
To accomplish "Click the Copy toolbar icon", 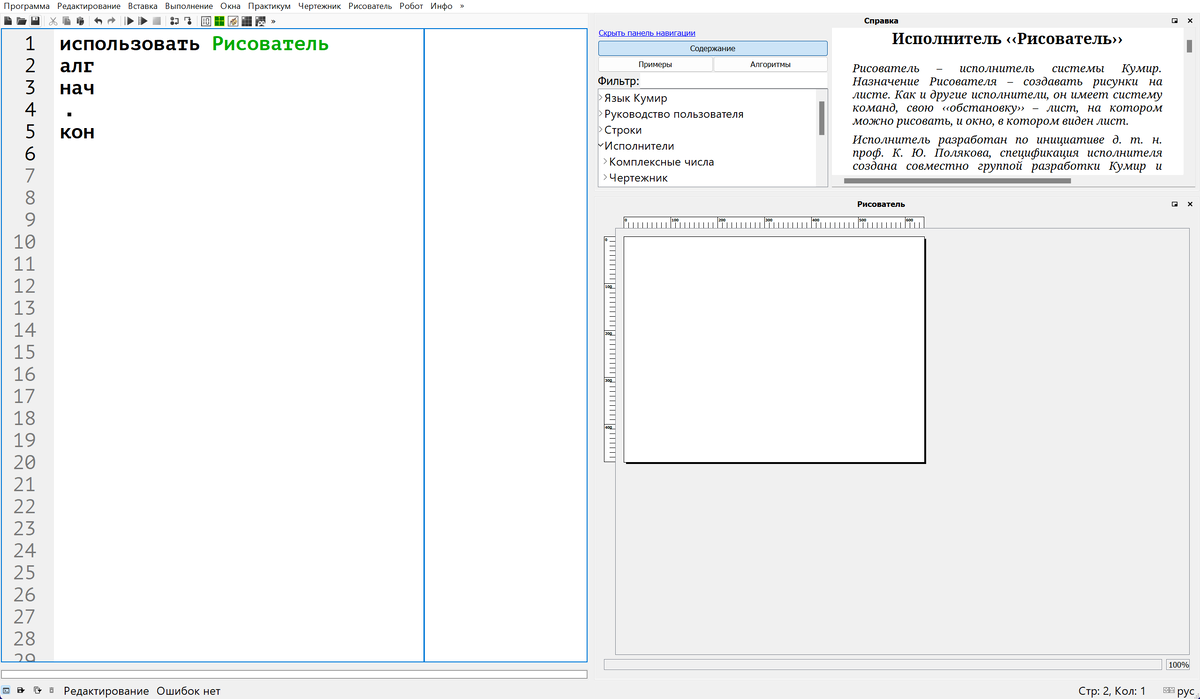I will point(66,21).
